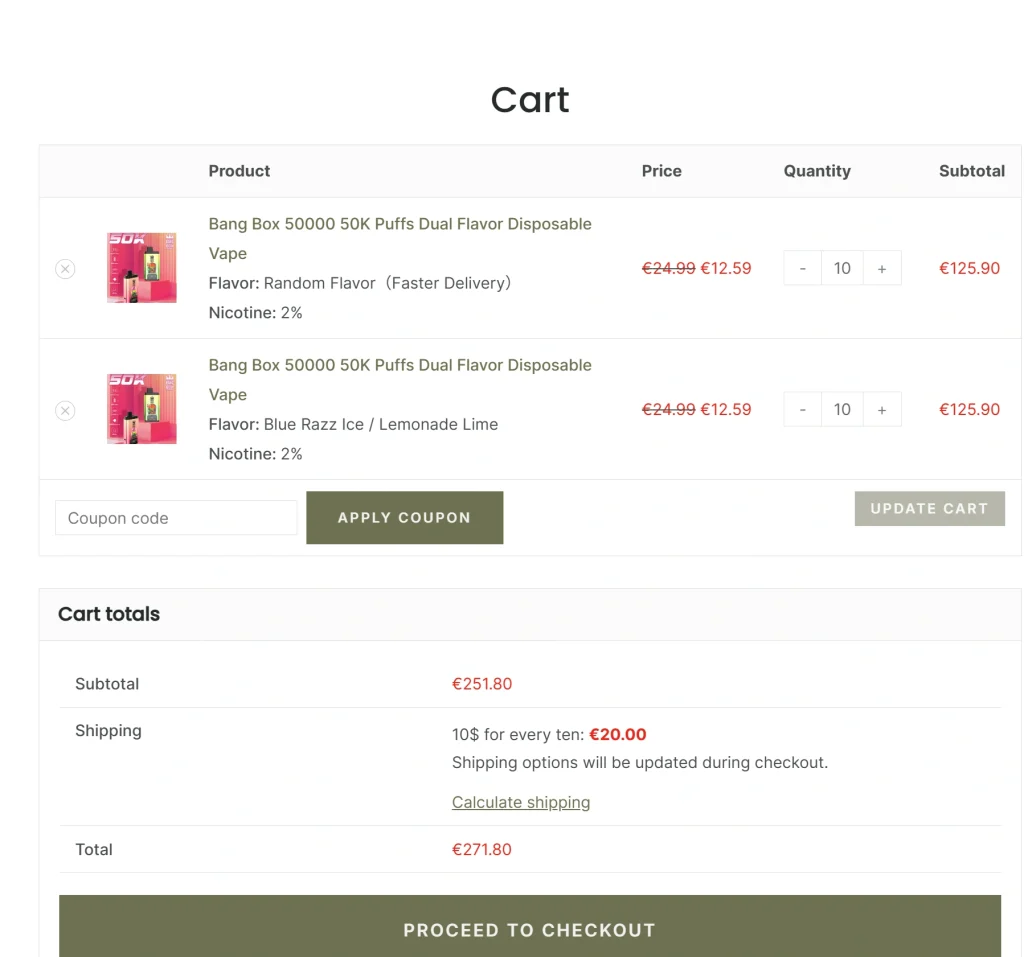
Task: Click the struck-through €24.99 in Random Flavor row
Action: coord(669,268)
